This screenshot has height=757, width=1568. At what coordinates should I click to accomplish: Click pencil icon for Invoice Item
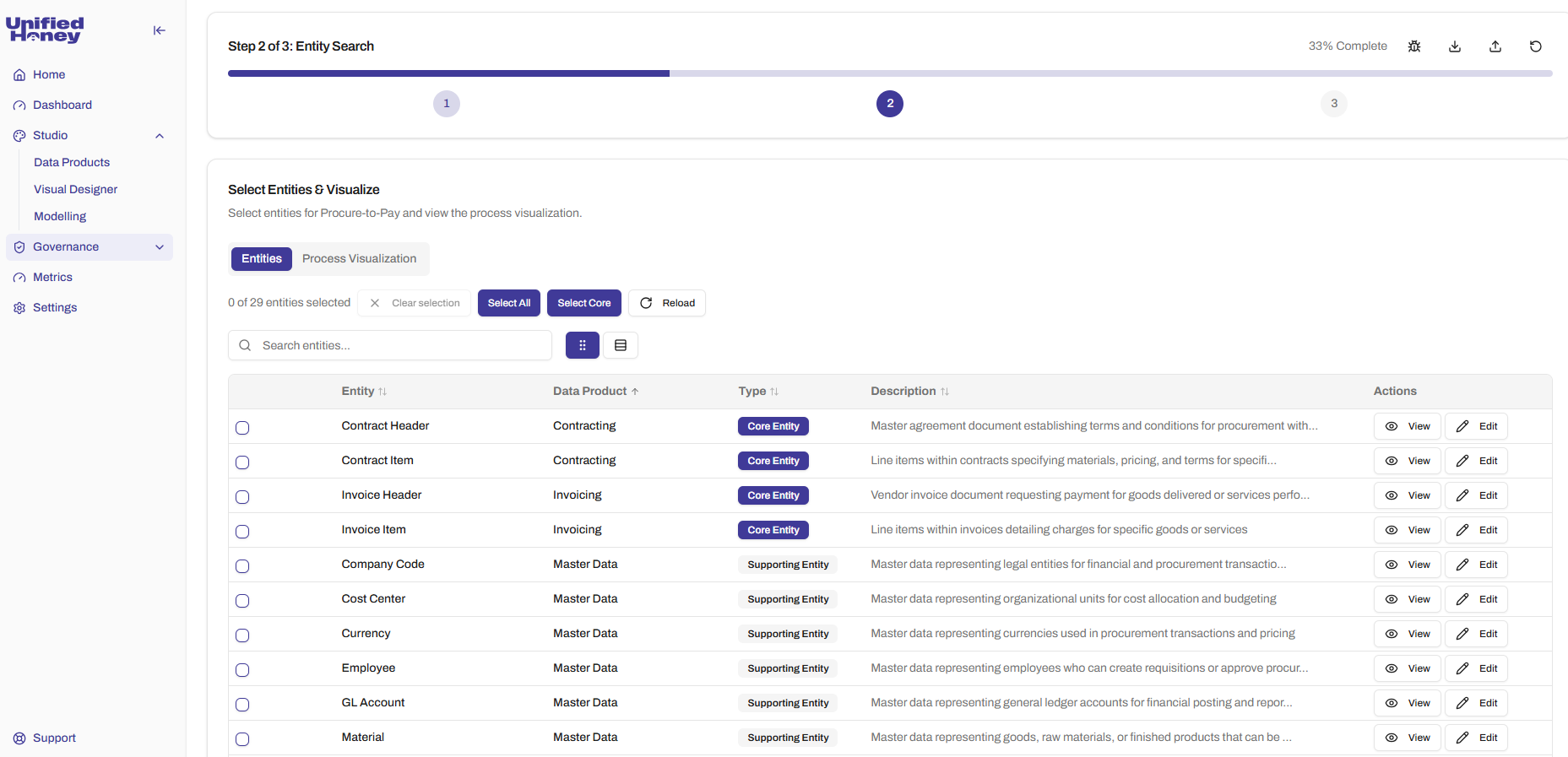[x=1462, y=530]
